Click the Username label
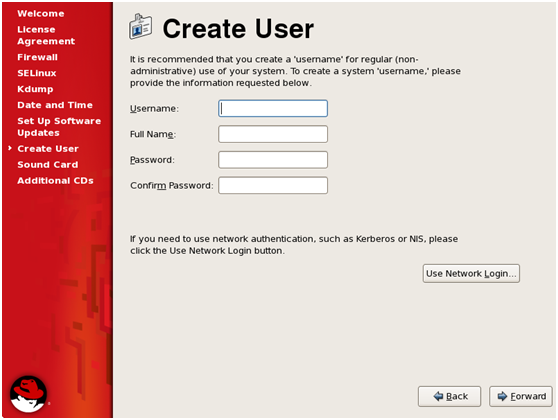This screenshot has width=558, height=420. (154, 109)
